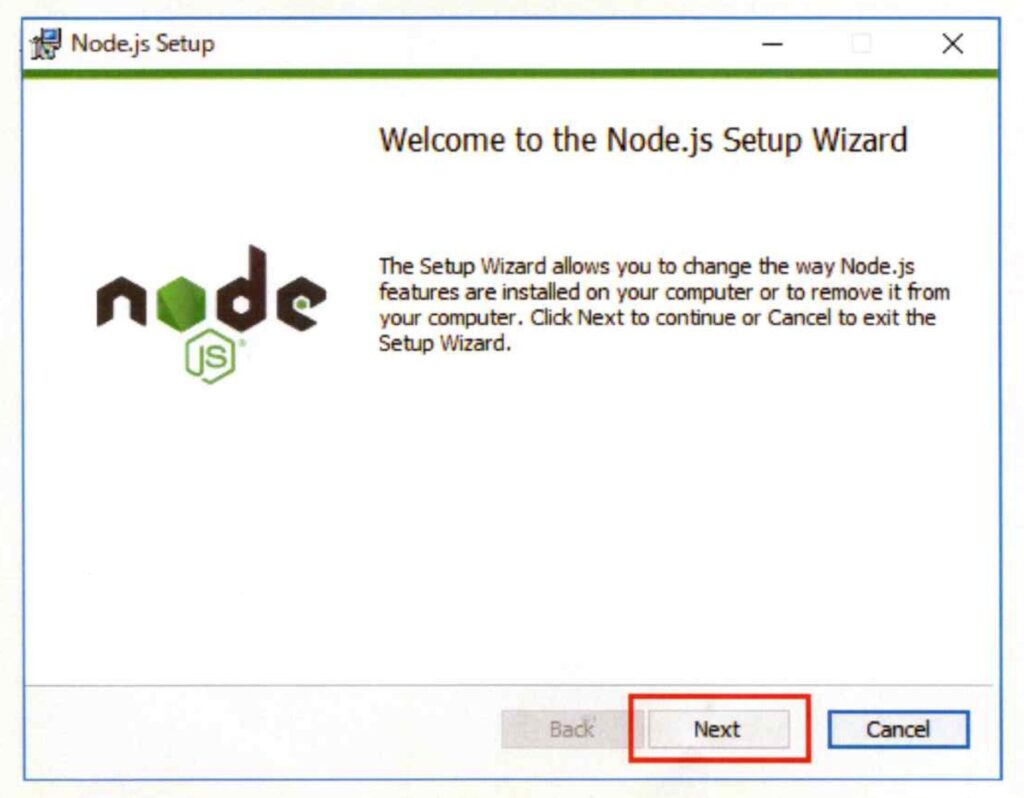Exit the installer using the Cancel button
Image resolution: width=1024 pixels, height=798 pixels.
[899, 729]
